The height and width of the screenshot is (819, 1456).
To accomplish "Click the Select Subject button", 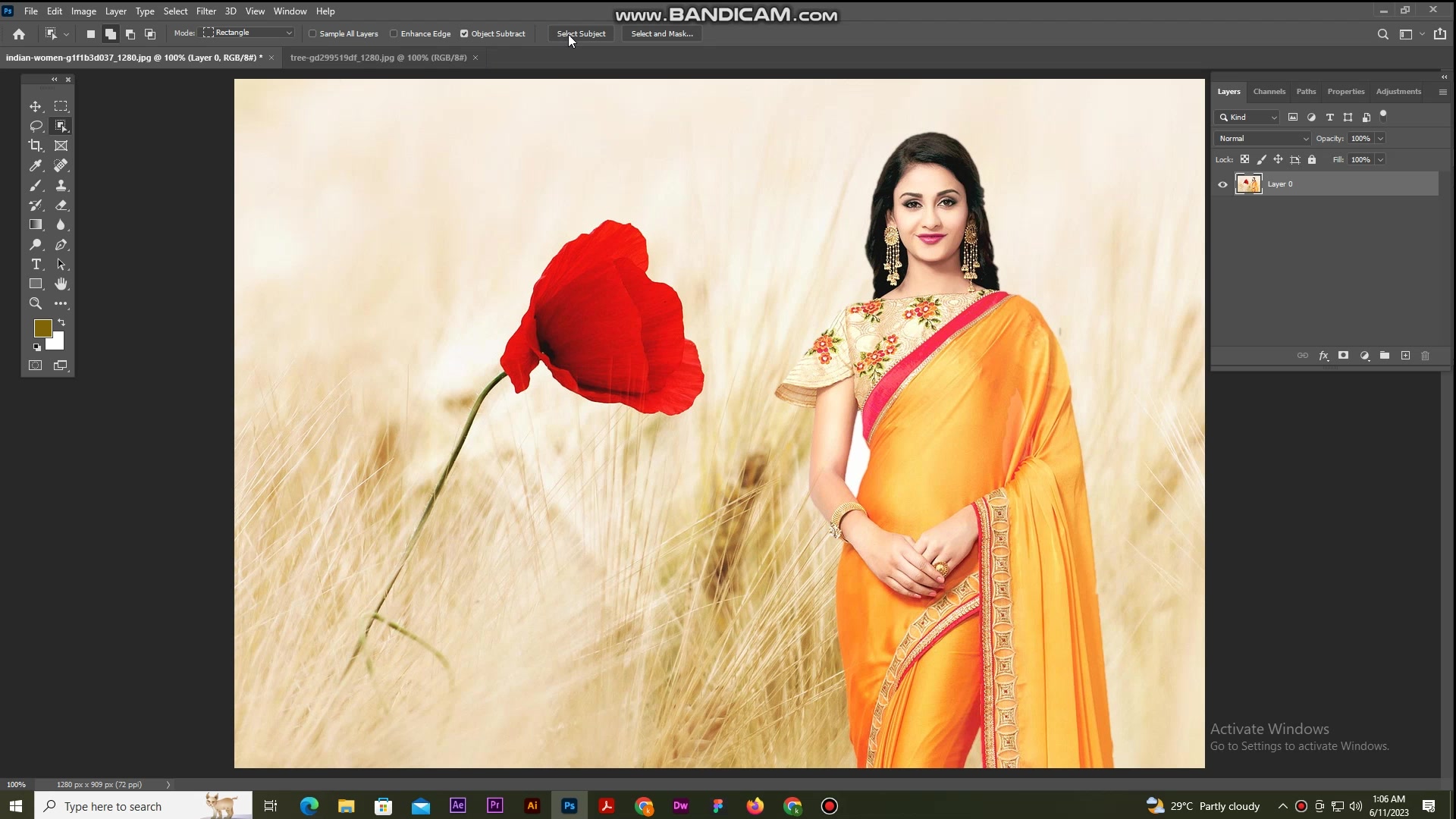I will coord(581,33).
